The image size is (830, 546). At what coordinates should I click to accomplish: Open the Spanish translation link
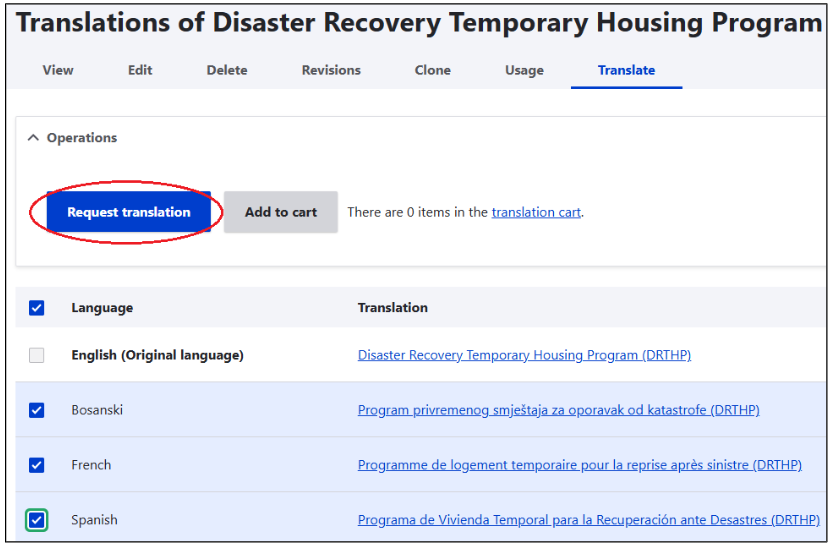pyautogui.click(x=588, y=520)
